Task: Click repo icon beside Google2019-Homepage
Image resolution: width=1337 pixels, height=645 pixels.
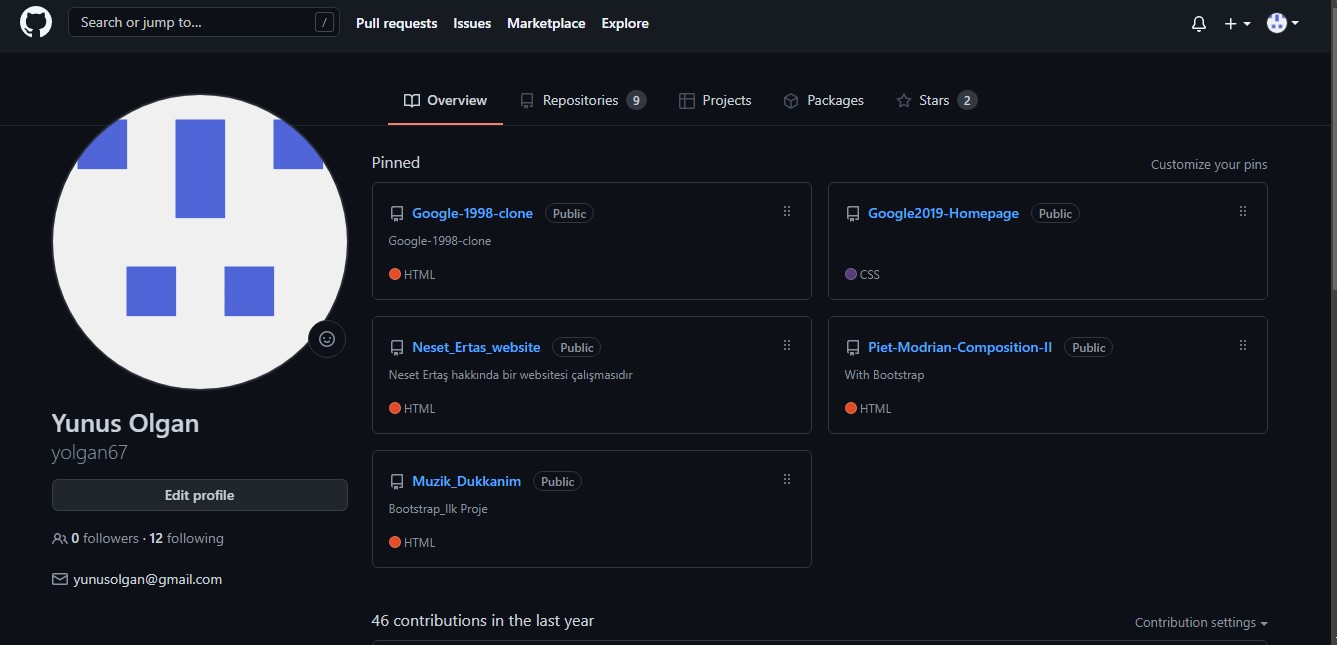Action: pyautogui.click(x=853, y=214)
